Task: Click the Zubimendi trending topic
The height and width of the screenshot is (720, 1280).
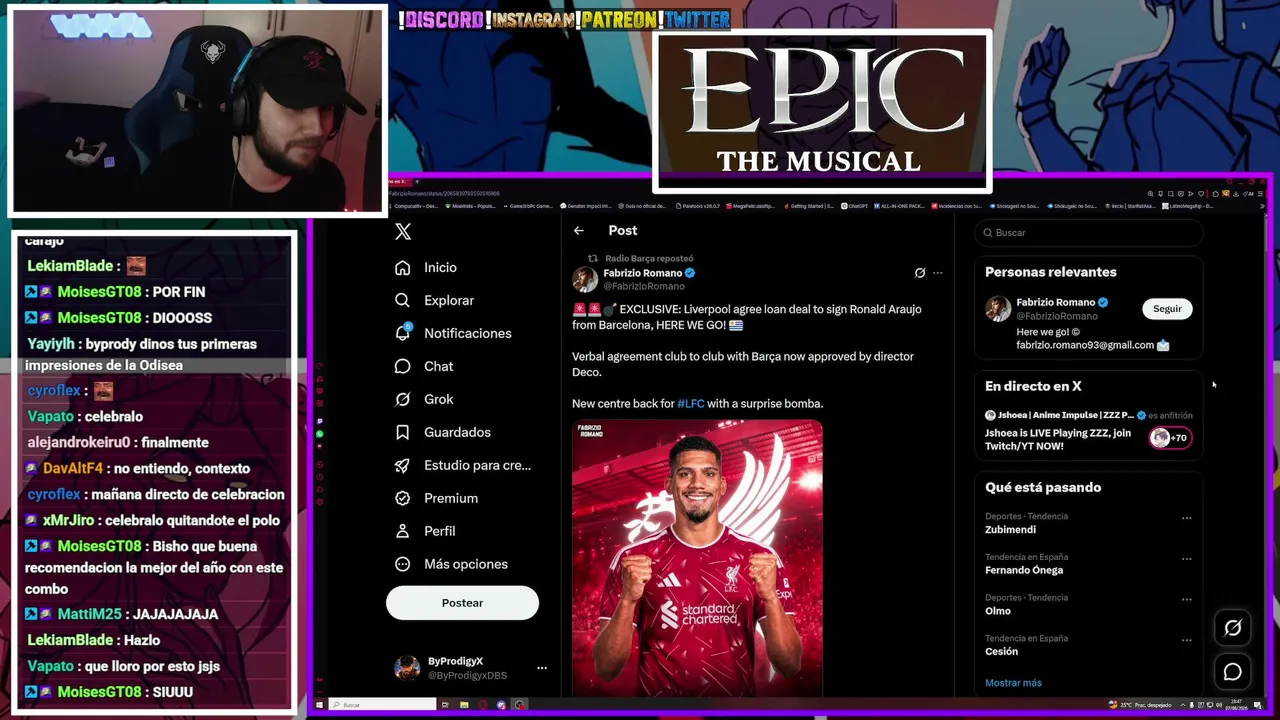Action: point(1010,530)
